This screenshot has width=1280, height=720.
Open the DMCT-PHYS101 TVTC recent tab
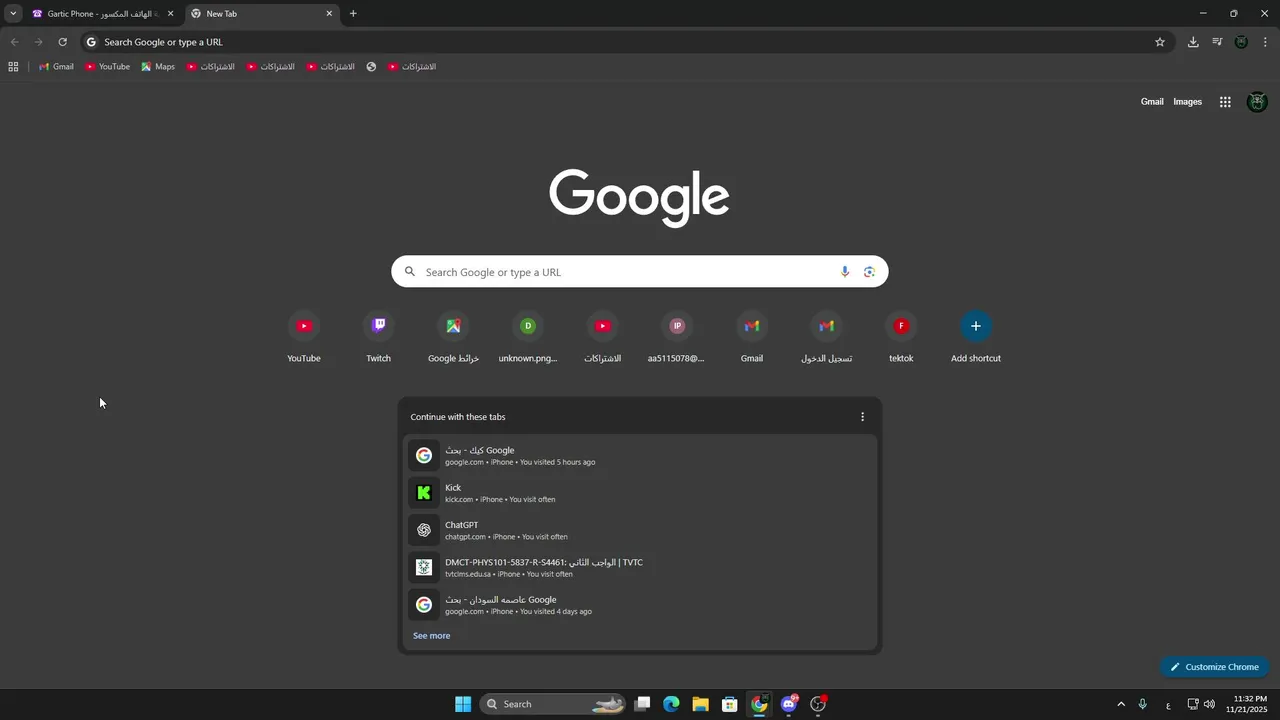click(640, 567)
